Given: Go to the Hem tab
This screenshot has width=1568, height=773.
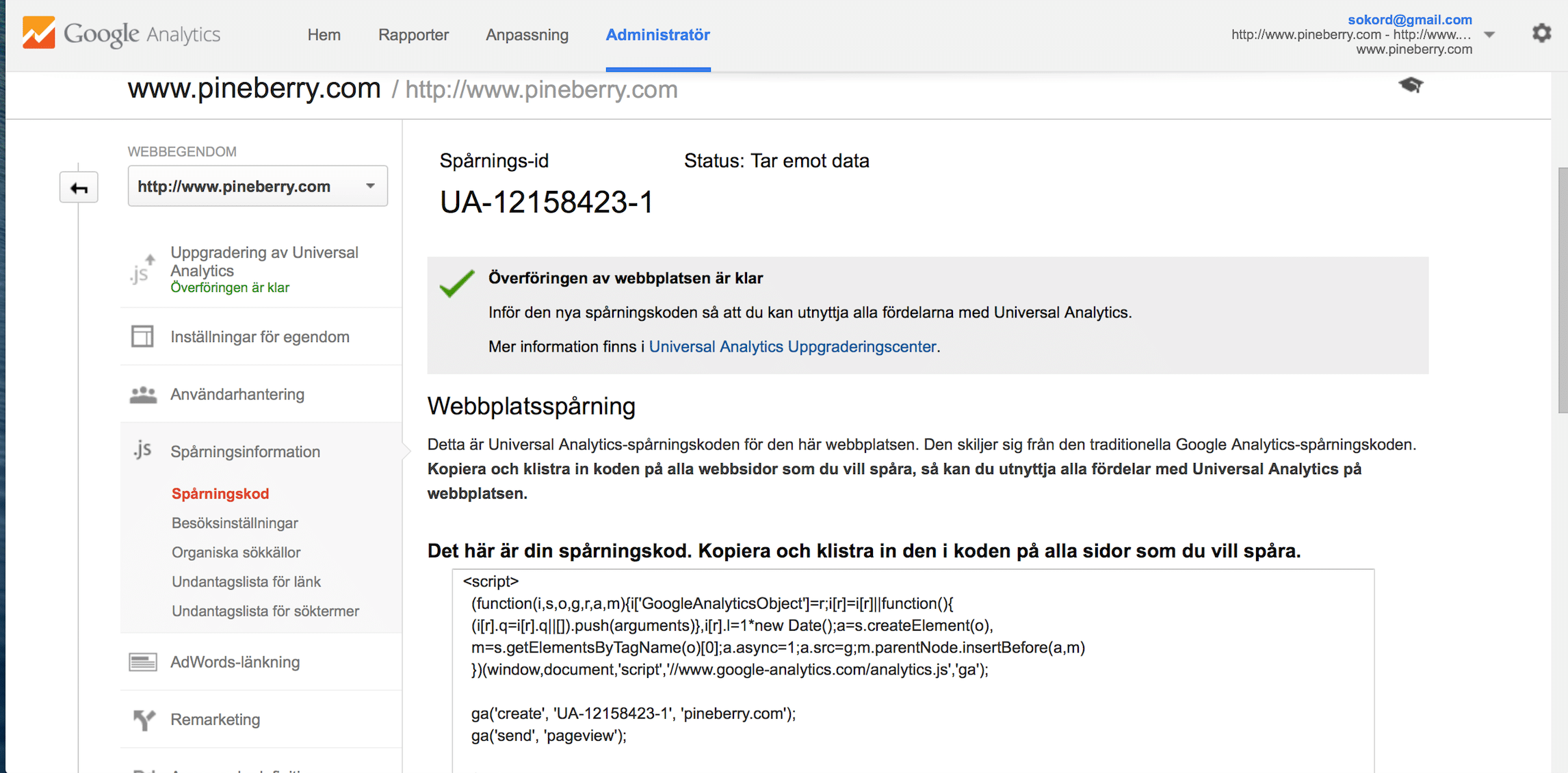Looking at the screenshot, I should (324, 35).
